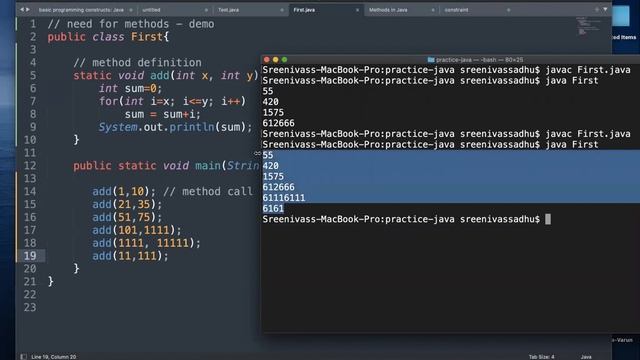Click highlighted output '612666' in terminal
Image resolution: width=640 pixels, height=360 pixels.
278,187
